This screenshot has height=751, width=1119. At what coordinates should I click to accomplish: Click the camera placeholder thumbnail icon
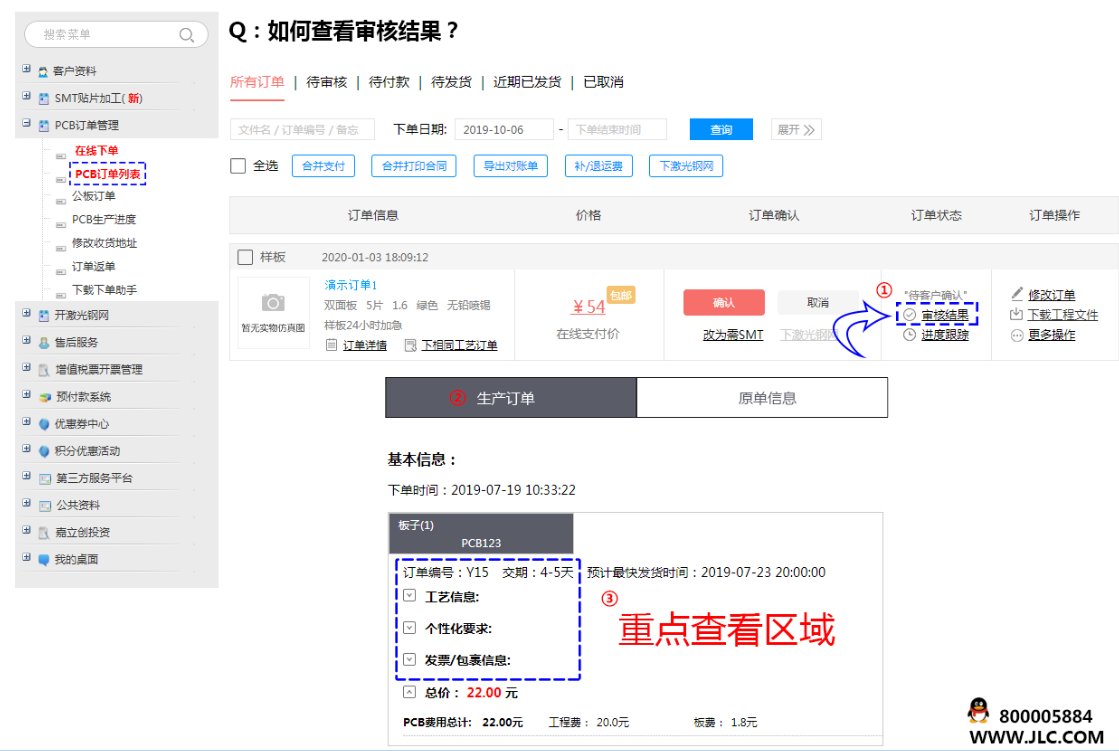[x=272, y=303]
